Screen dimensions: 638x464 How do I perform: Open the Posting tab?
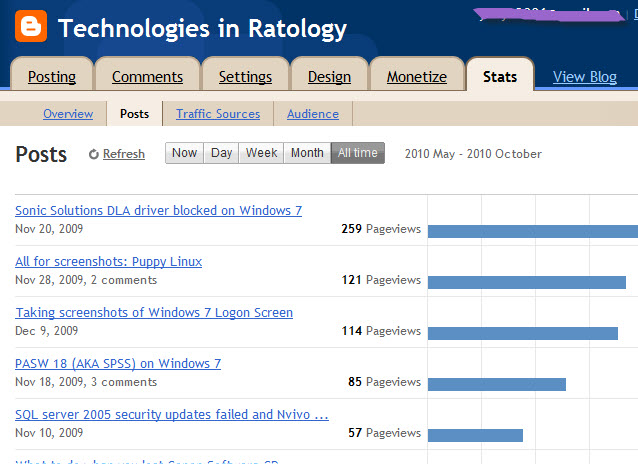tap(51, 76)
